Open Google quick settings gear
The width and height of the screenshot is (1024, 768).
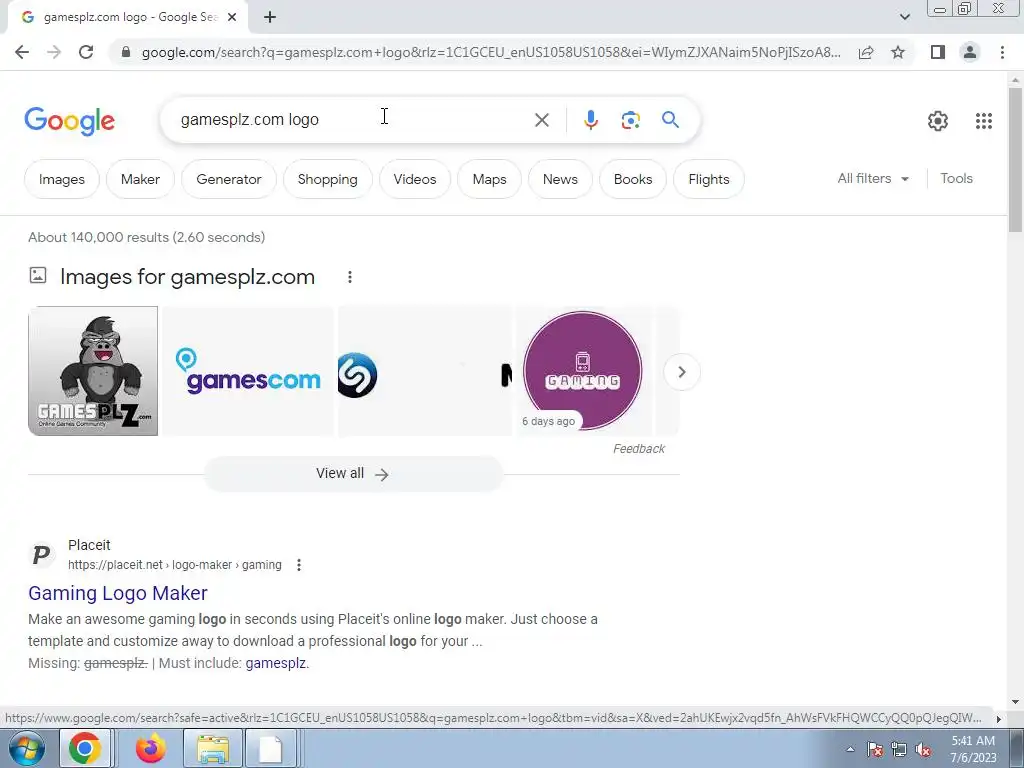click(x=938, y=121)
